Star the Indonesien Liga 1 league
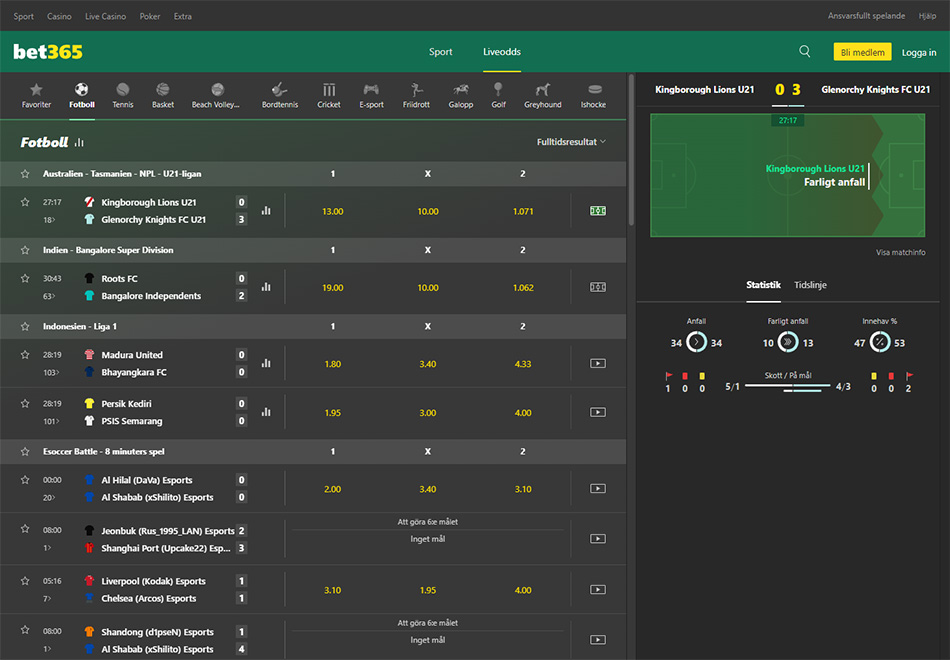Screen dimensions: 950x660 (25, 327)
